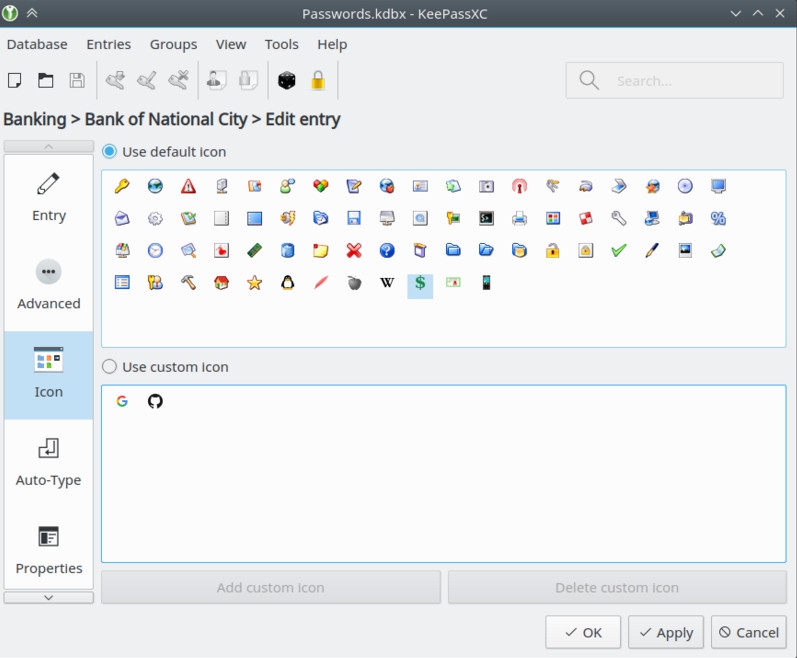This screenshot has height=658, width=797.
Task: Click the Add custom icon button
Action: 271,587
